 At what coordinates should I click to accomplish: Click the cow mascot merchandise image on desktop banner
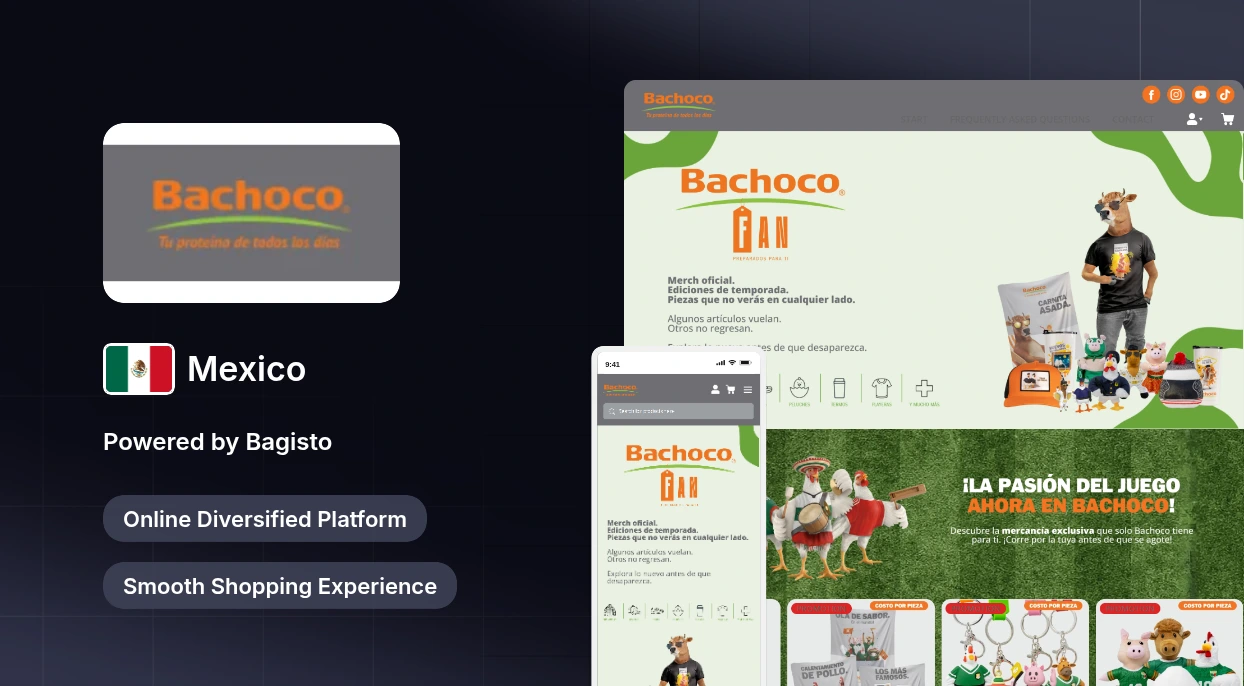pyautogui.click(x=1110, y=300)
